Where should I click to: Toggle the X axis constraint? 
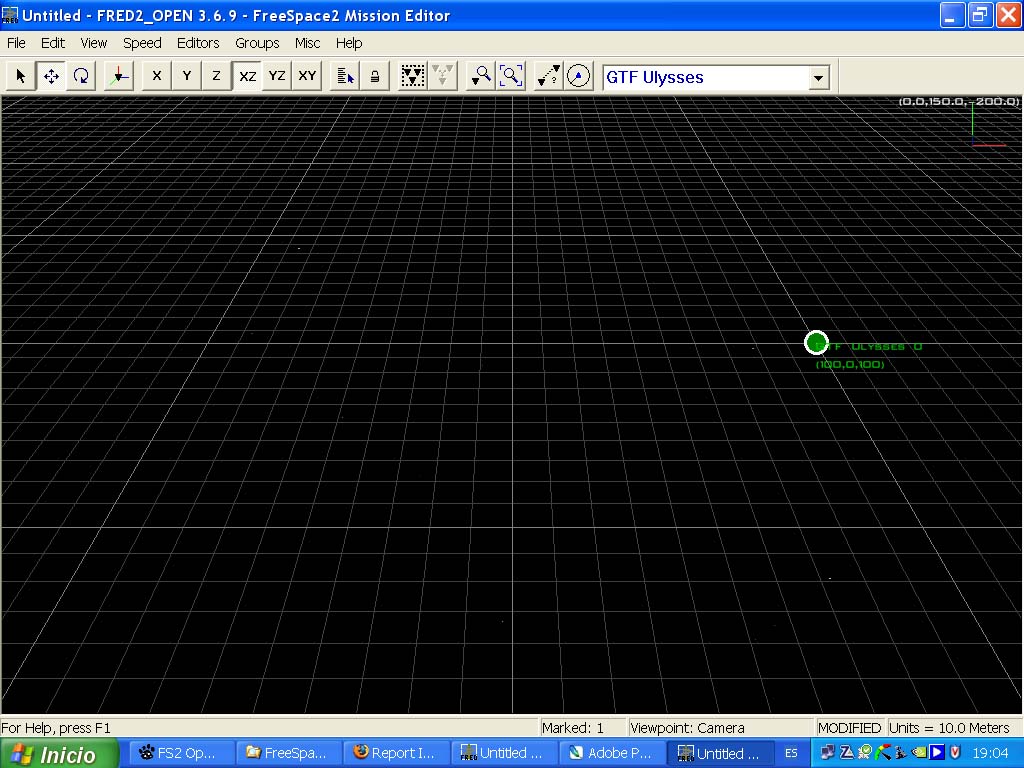pos(156,76)
